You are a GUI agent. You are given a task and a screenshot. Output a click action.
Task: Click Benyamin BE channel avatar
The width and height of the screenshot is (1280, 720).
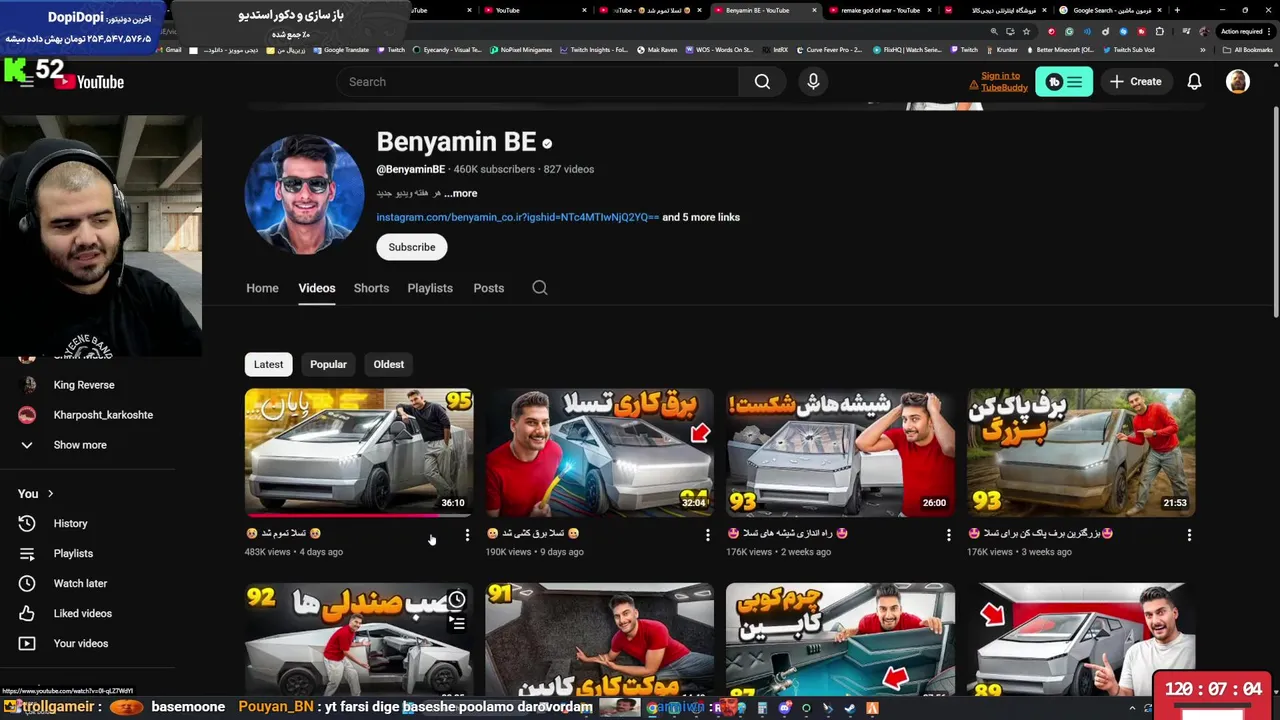(x=305, y=195)
